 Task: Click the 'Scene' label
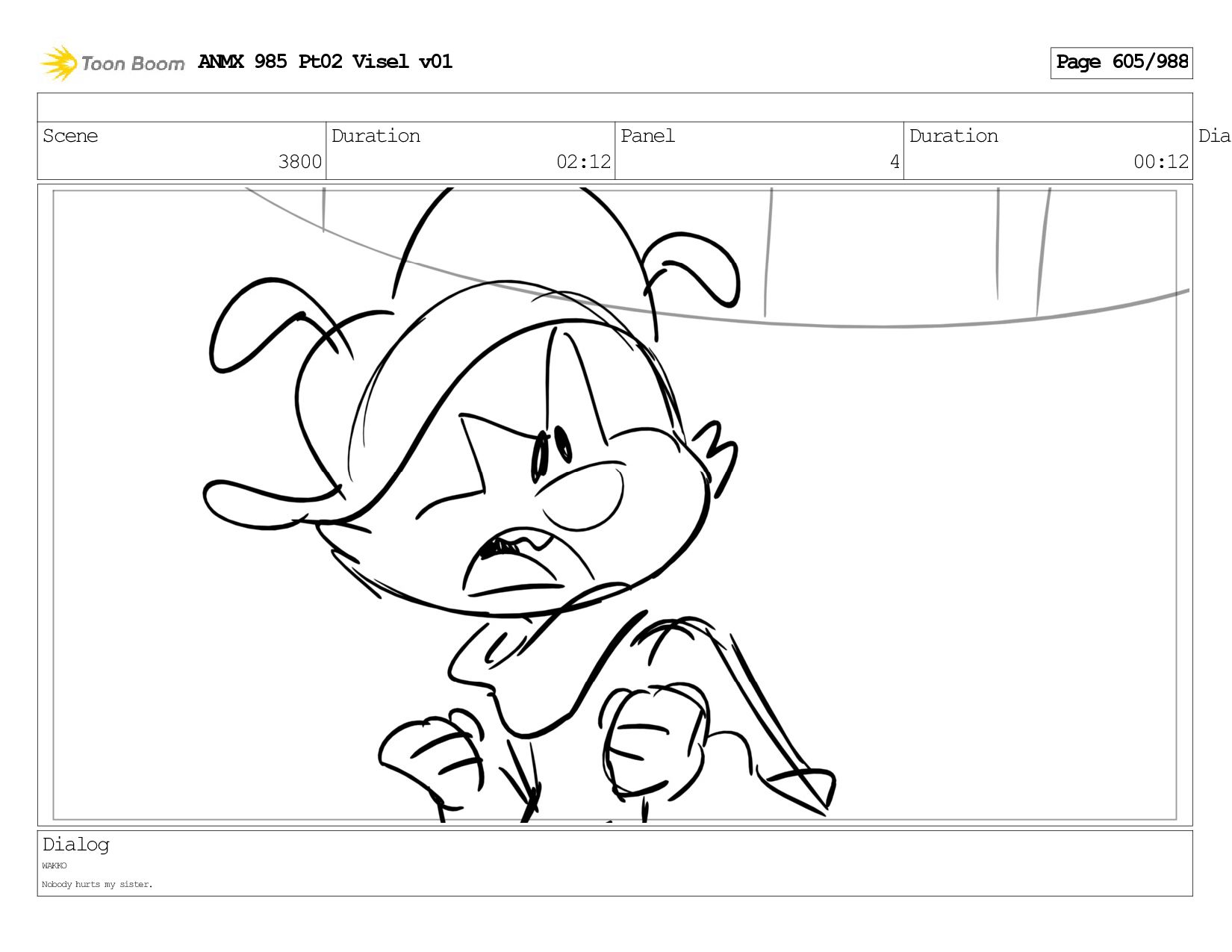pyautogui.click(x=70, y=136)
